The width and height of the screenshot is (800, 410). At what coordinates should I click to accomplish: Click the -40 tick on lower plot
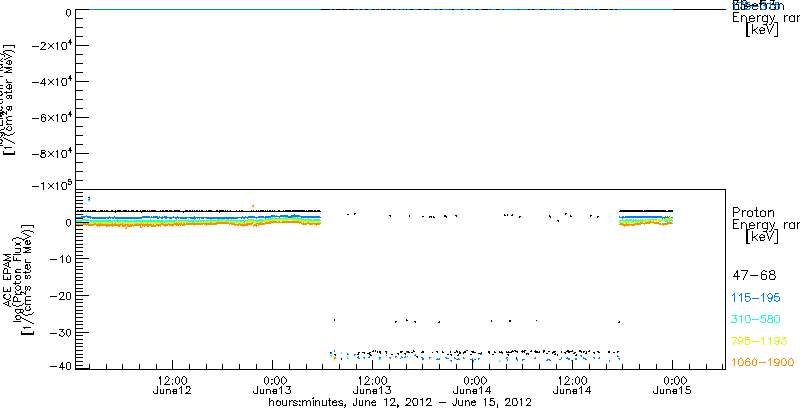tap(60, 366)
